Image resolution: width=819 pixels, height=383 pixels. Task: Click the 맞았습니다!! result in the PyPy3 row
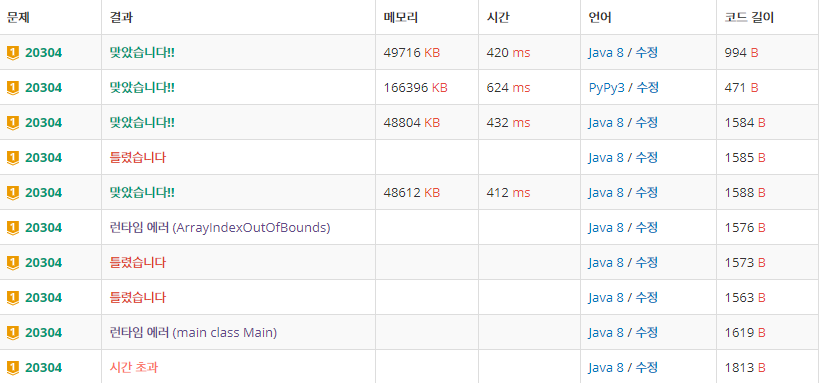click(142, 87)
